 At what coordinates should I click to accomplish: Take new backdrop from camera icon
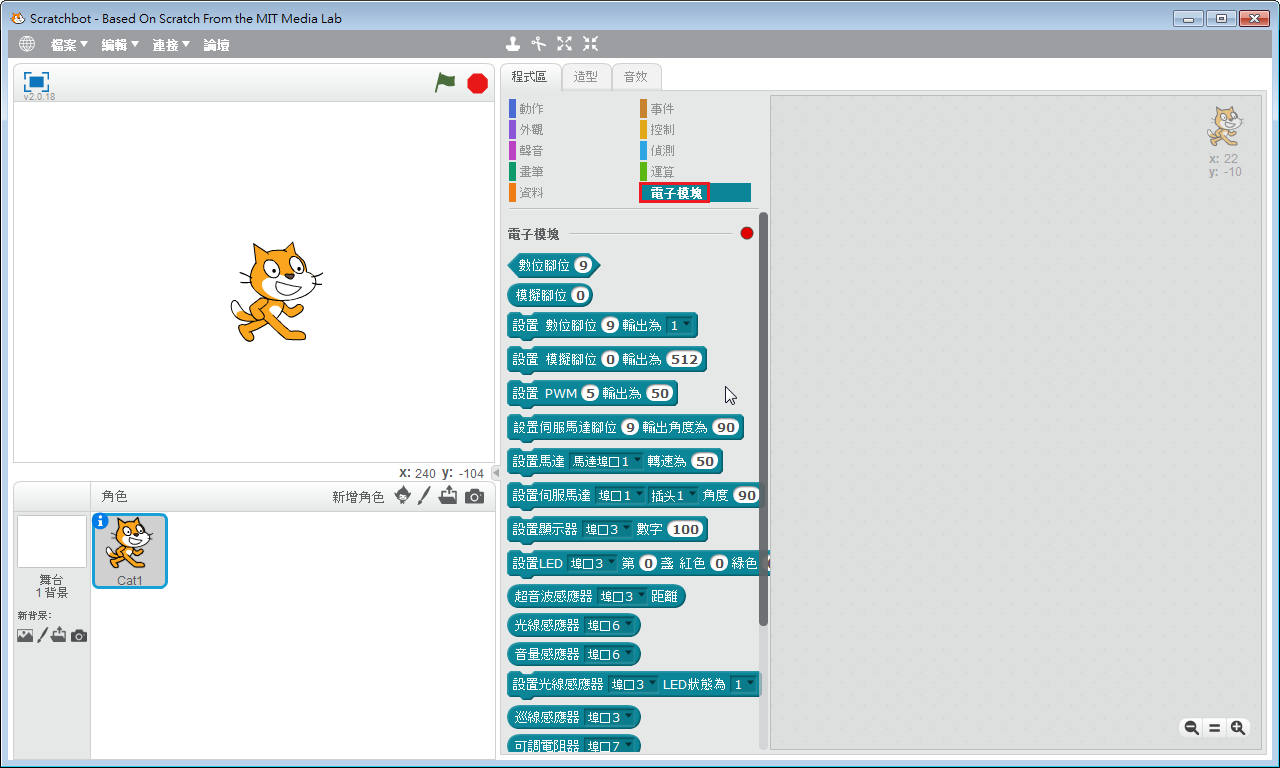79,636
